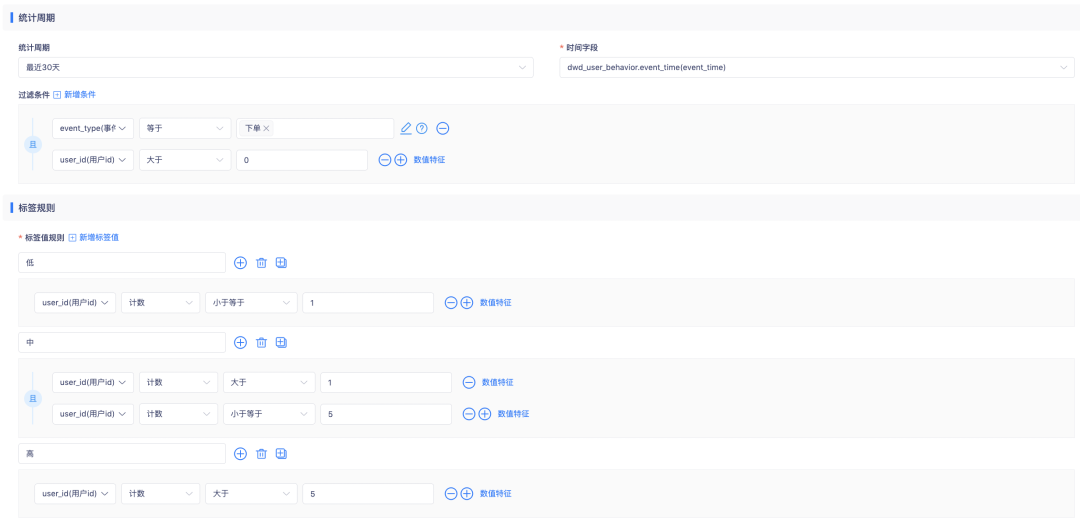The height and width of the screenshot is (523, 1080).
Task: Add a rule after 小于等于 1 with plus icon
Action: click(x=467, y=302)
